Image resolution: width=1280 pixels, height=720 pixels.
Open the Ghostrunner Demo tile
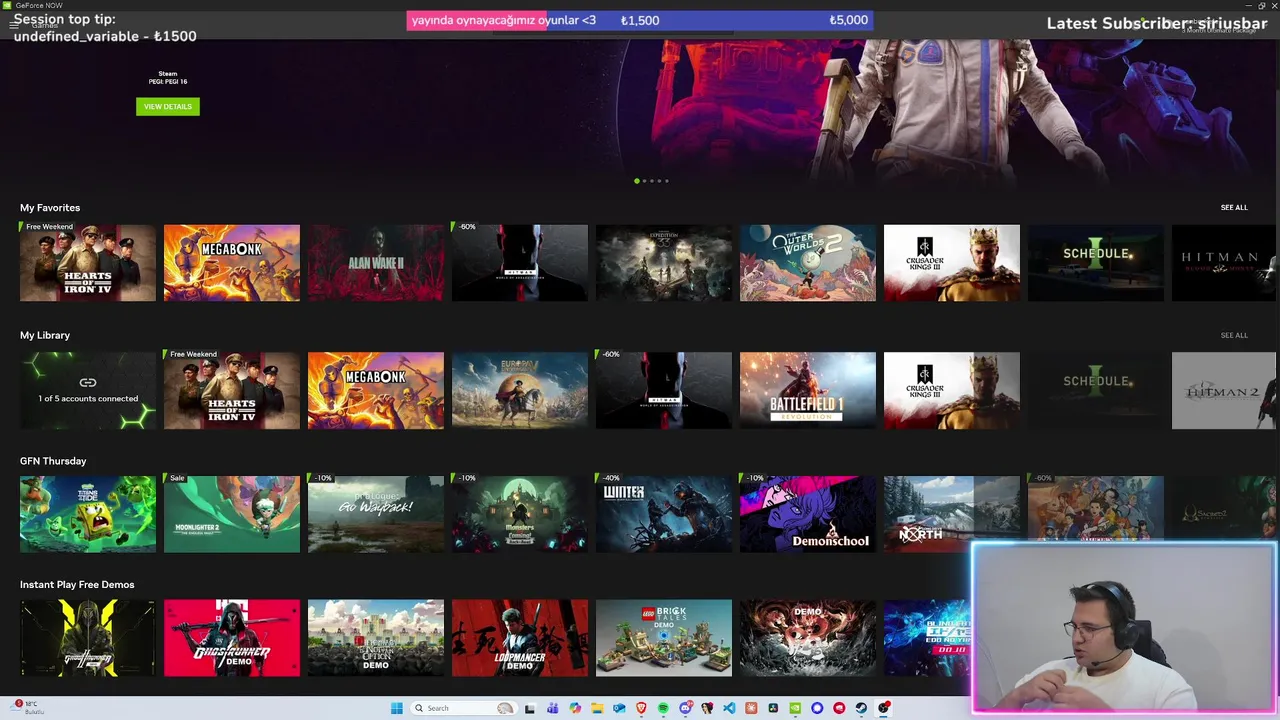[232, 638]
